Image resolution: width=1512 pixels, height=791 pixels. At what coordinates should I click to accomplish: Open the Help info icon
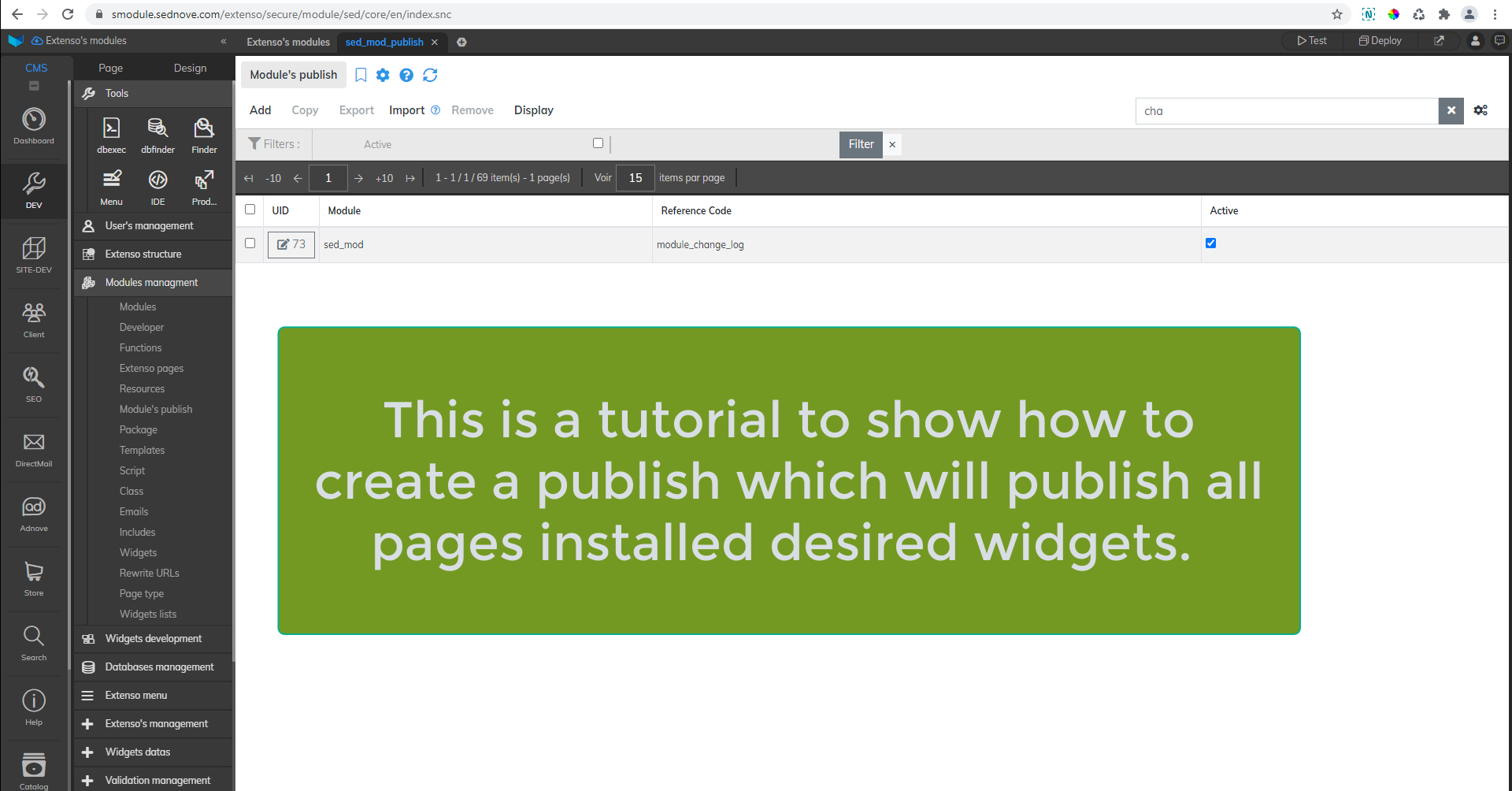pos(34,707)
